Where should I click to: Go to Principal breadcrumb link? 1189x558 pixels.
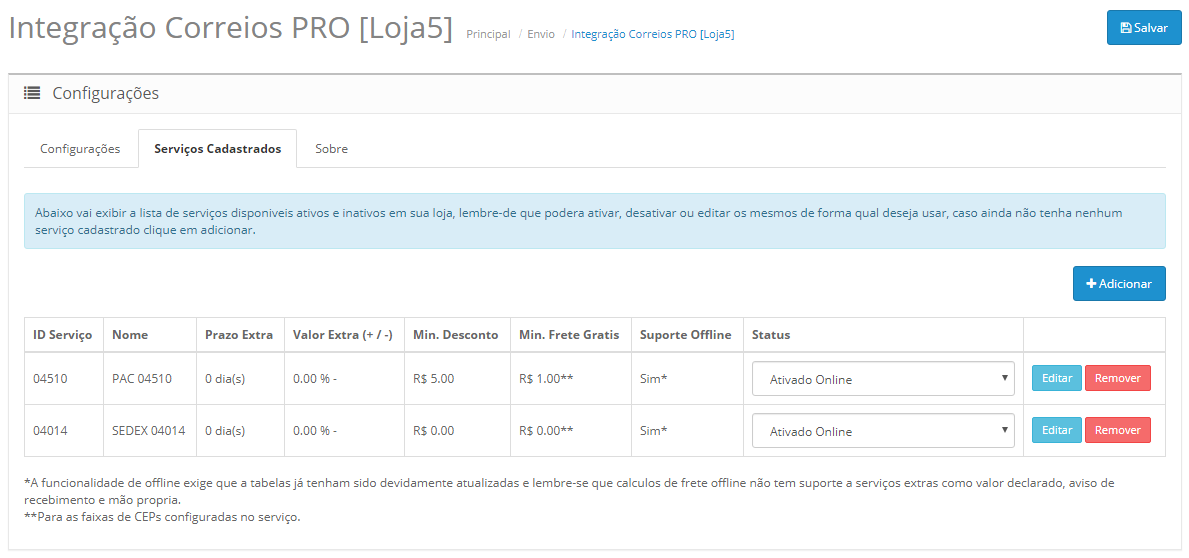point(488,34)
